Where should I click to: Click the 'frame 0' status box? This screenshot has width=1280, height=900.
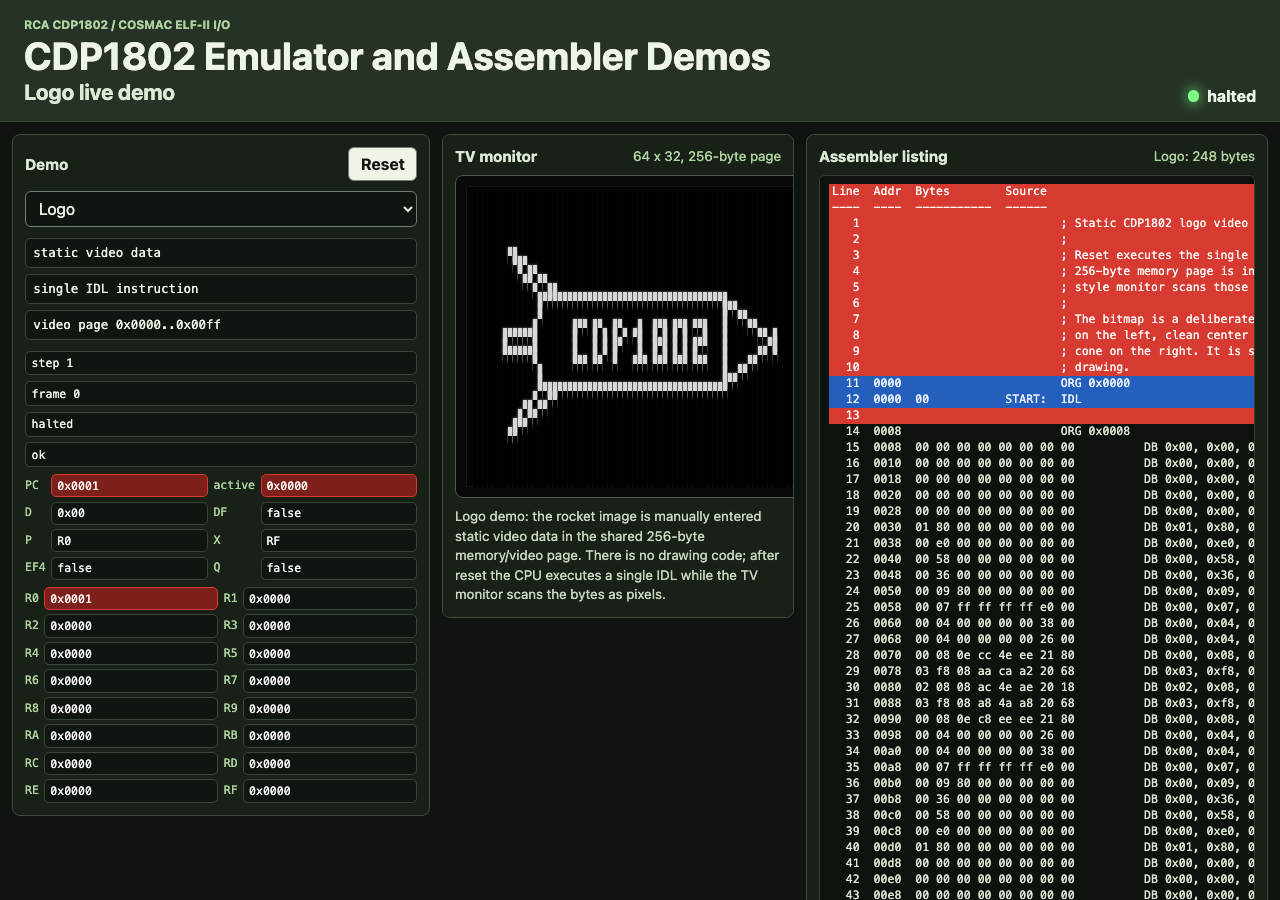click(x=221, y=394)
